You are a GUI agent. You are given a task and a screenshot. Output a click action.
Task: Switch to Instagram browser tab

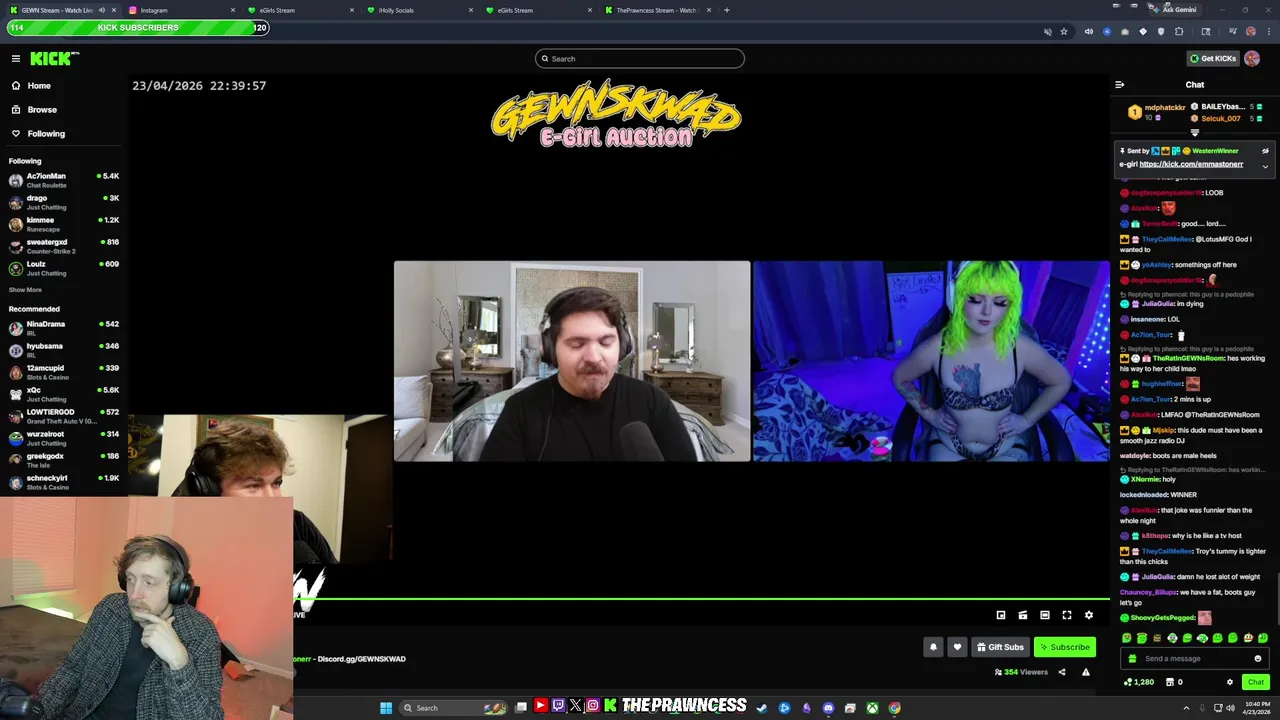(x=180, y=10)
